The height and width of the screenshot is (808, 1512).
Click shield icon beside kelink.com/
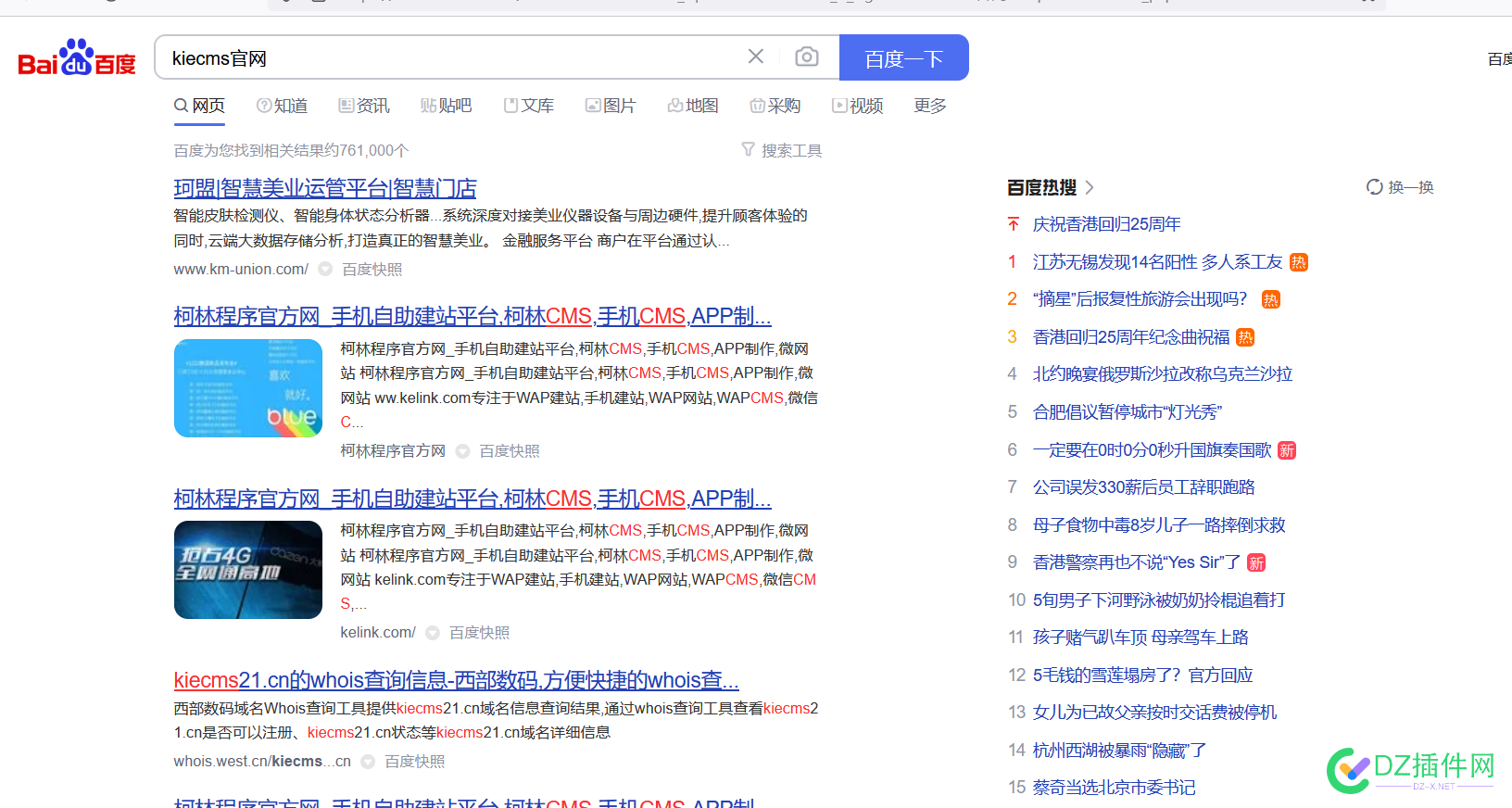point(433,632)
